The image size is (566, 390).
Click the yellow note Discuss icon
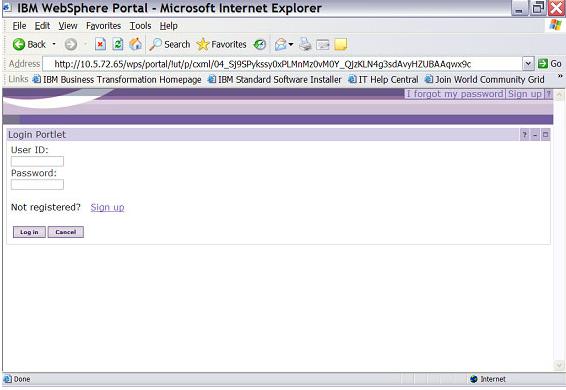[341, 44]
